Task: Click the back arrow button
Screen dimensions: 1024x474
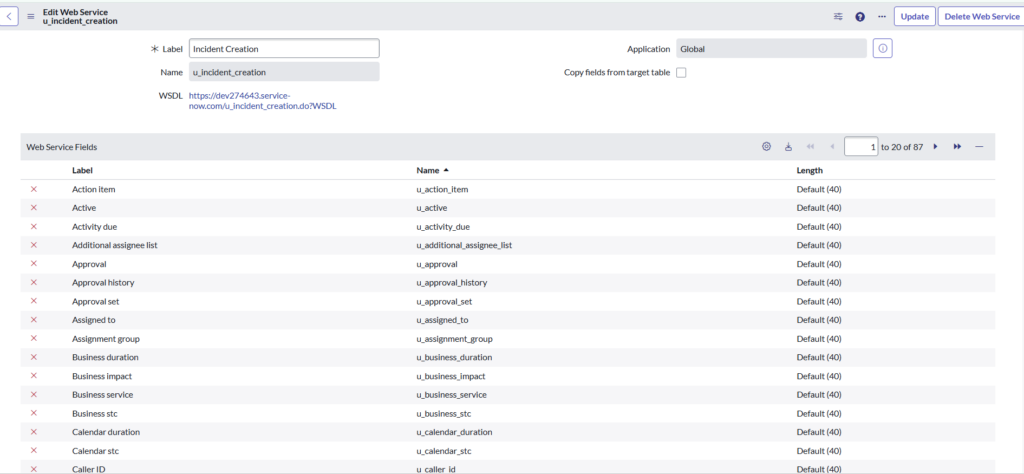Action: pos(10,16)
